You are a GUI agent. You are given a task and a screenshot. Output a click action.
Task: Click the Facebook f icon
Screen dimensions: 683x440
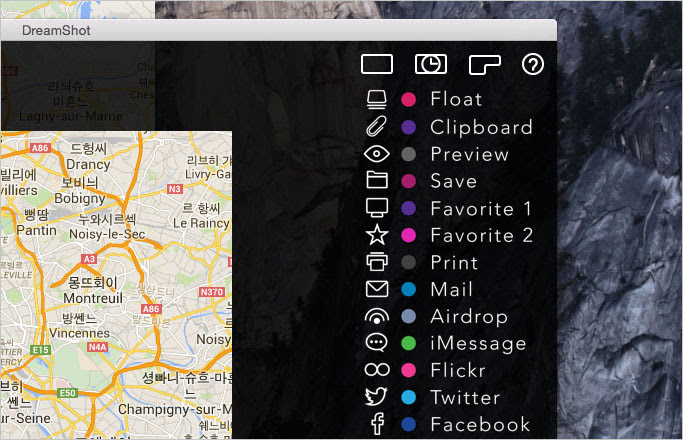377,424
